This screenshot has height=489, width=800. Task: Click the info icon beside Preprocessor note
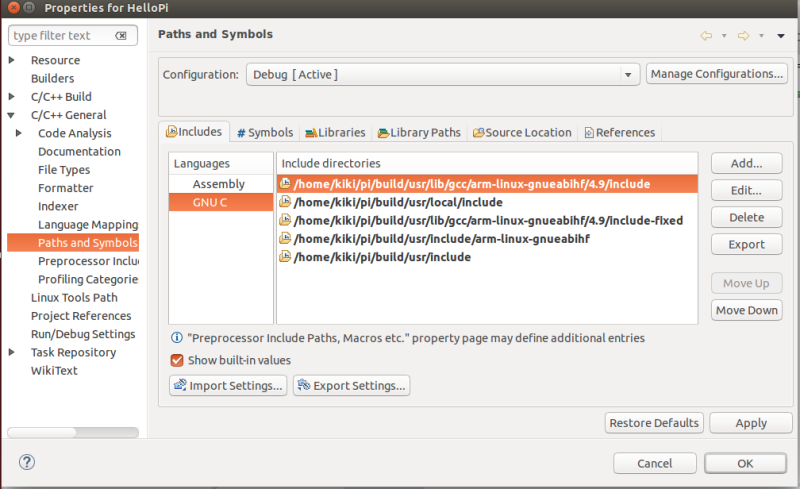pos(177,338)
